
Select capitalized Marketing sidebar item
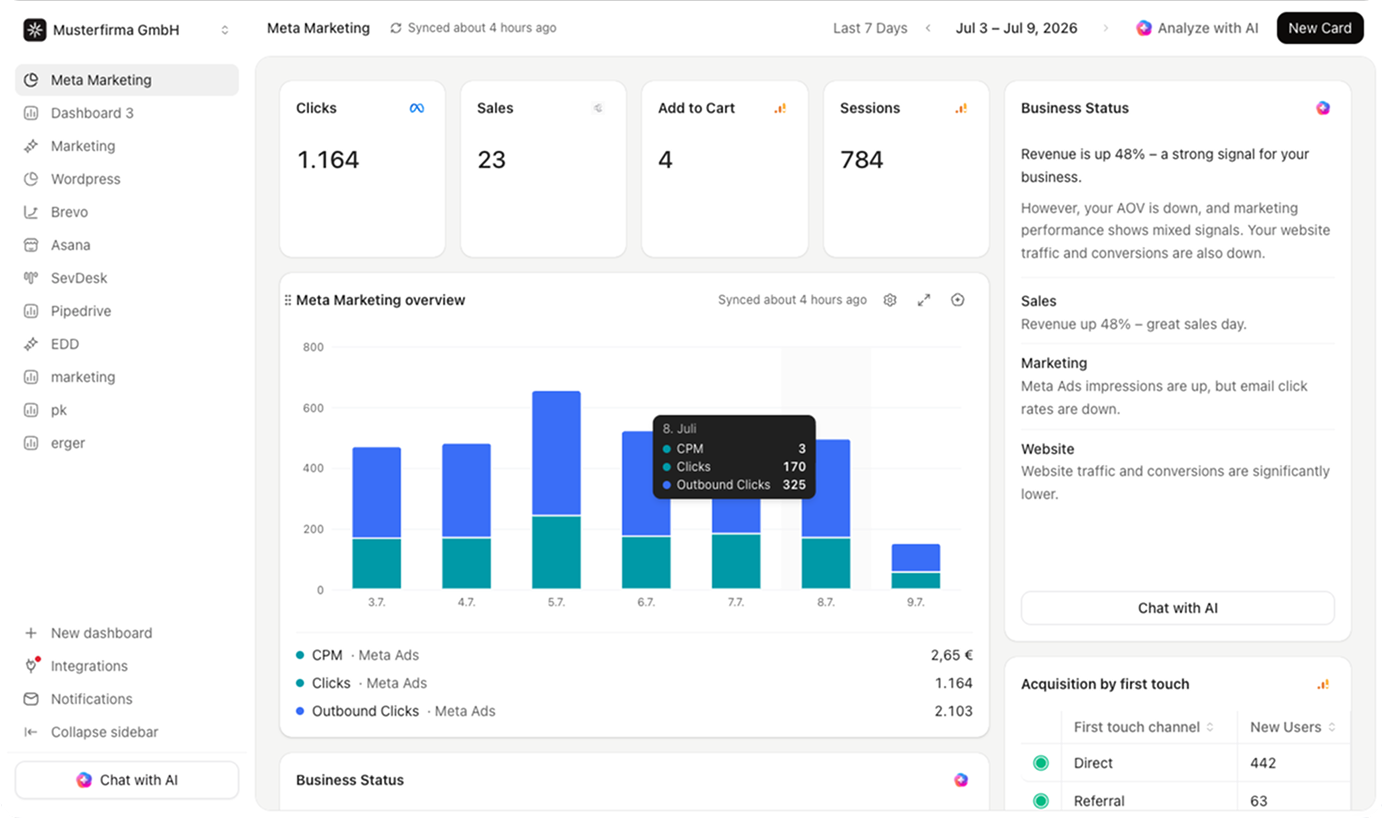[127, 146]
